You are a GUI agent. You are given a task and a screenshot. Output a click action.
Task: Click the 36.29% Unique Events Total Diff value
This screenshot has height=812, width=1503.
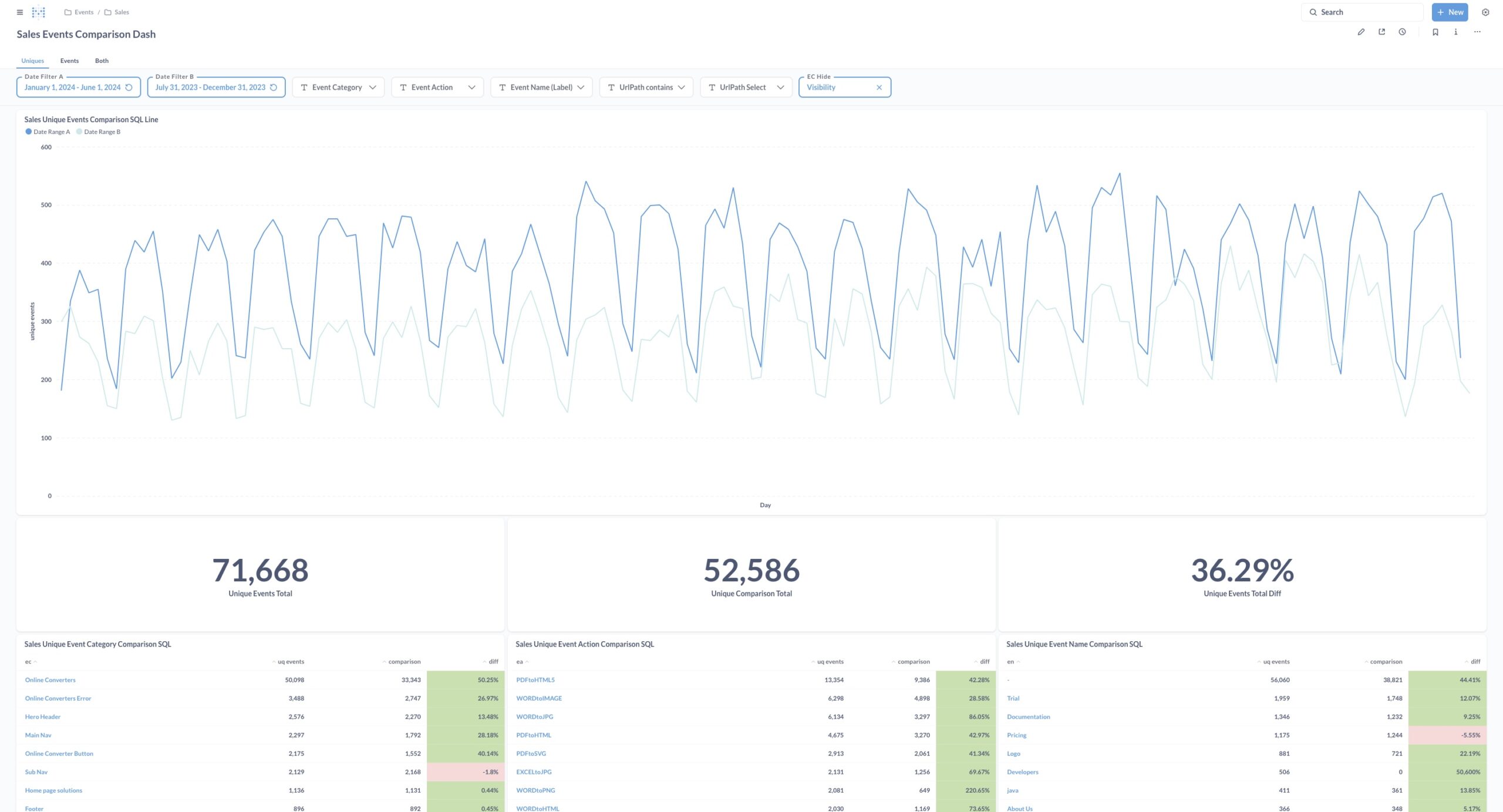pyautogui.click(x=1242, y=570)
